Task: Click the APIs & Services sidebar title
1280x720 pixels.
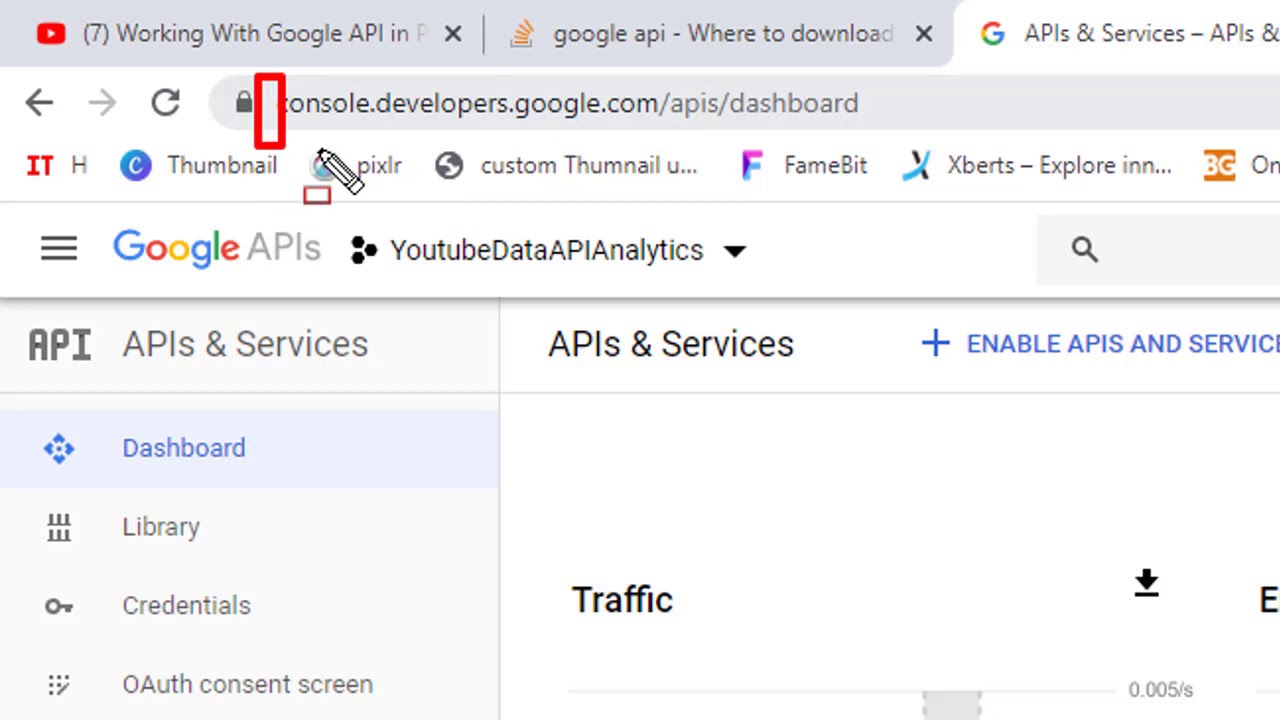Action: point(245,344)
